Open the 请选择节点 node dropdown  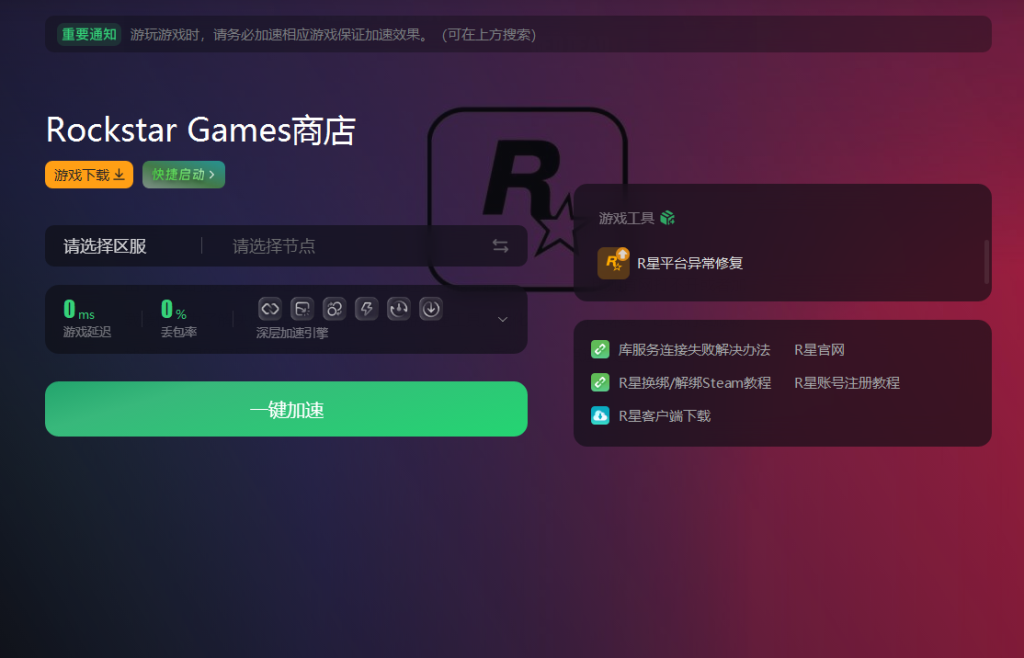click(274, 246)
